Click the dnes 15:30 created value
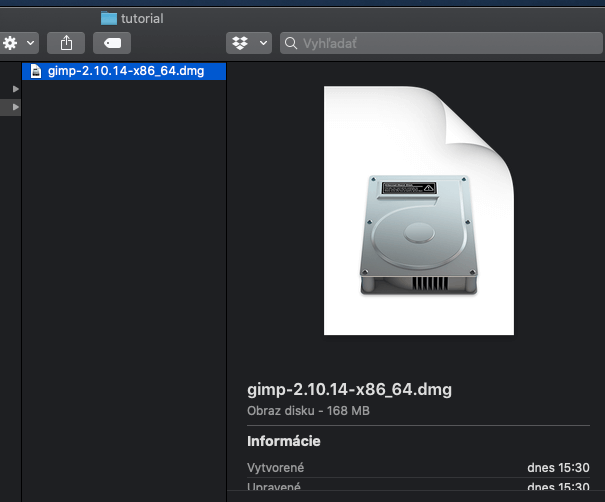 pyautogui.click(x=558, y=468)
